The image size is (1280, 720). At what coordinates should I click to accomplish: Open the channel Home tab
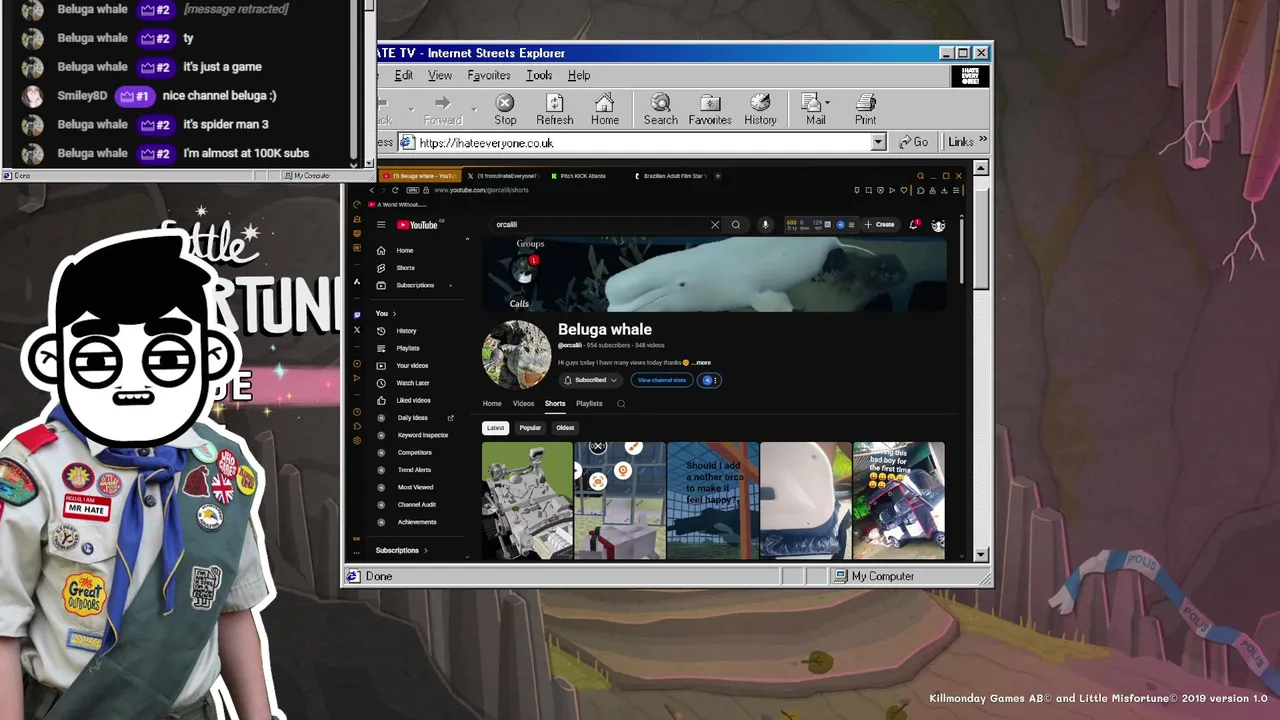pyautogui.click(x=492, y=404)
